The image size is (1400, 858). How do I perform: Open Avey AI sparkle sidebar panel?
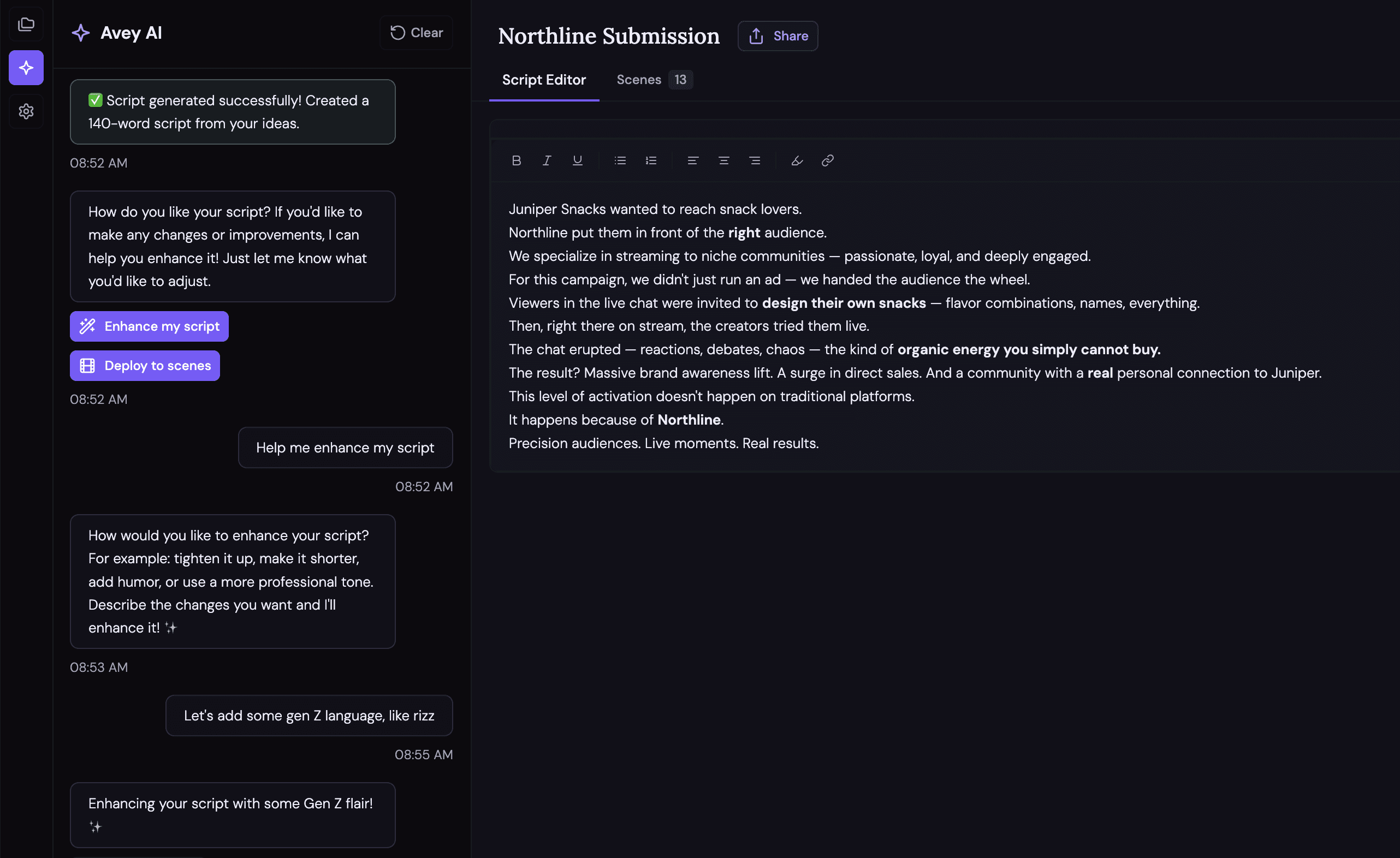click(26, 68)
